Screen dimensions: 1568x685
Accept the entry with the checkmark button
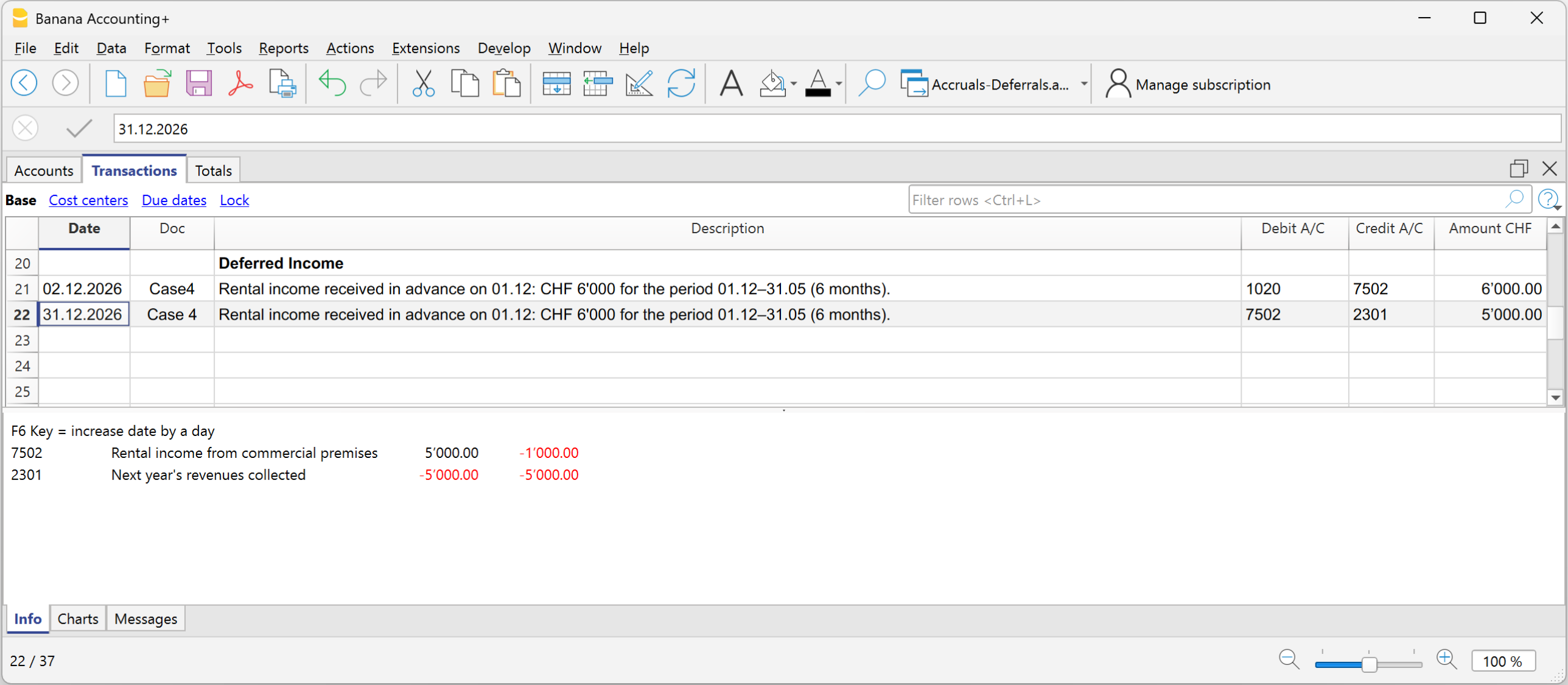point(79,129)
